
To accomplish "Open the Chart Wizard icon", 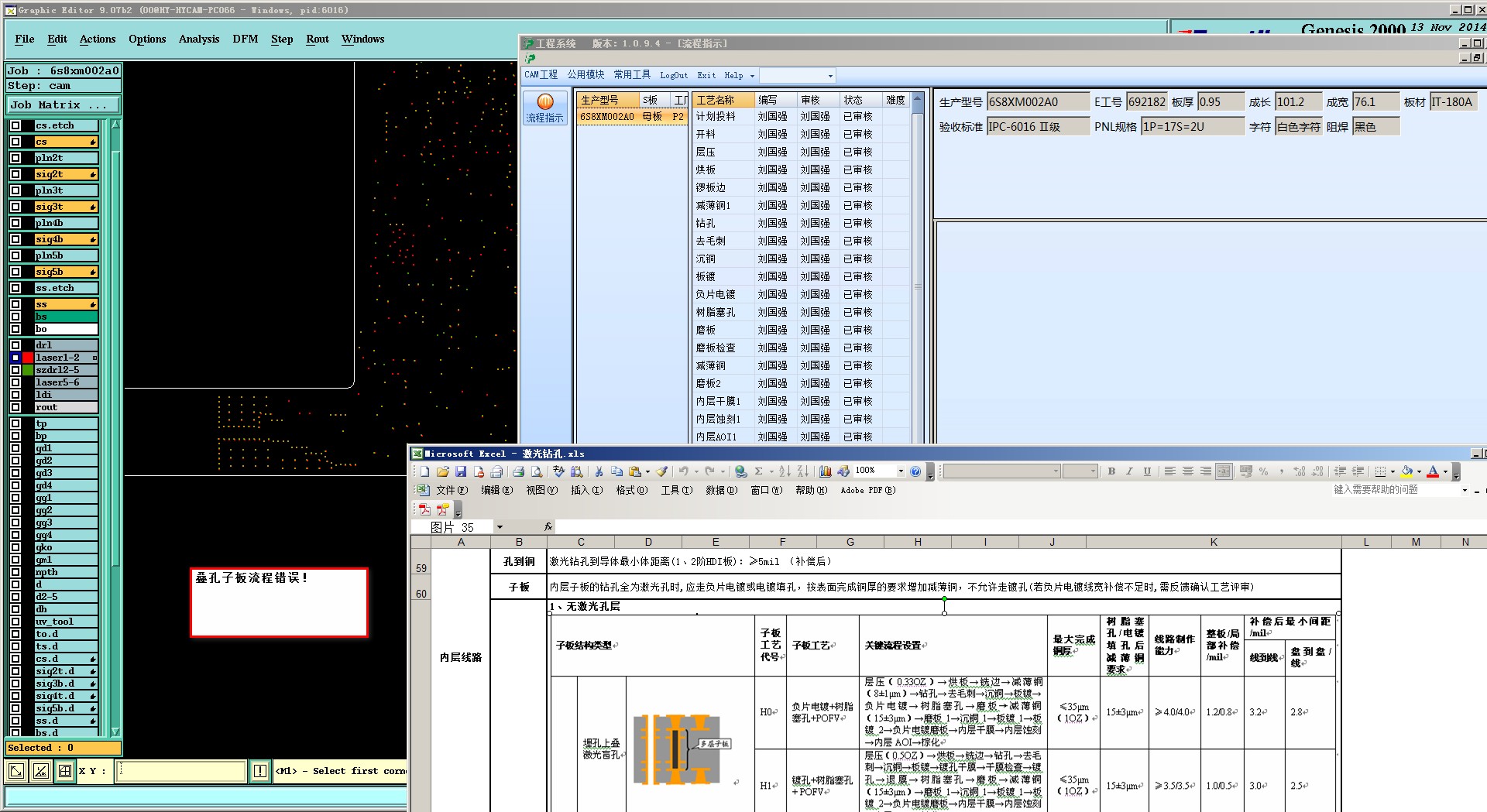I will pos(825,471).
